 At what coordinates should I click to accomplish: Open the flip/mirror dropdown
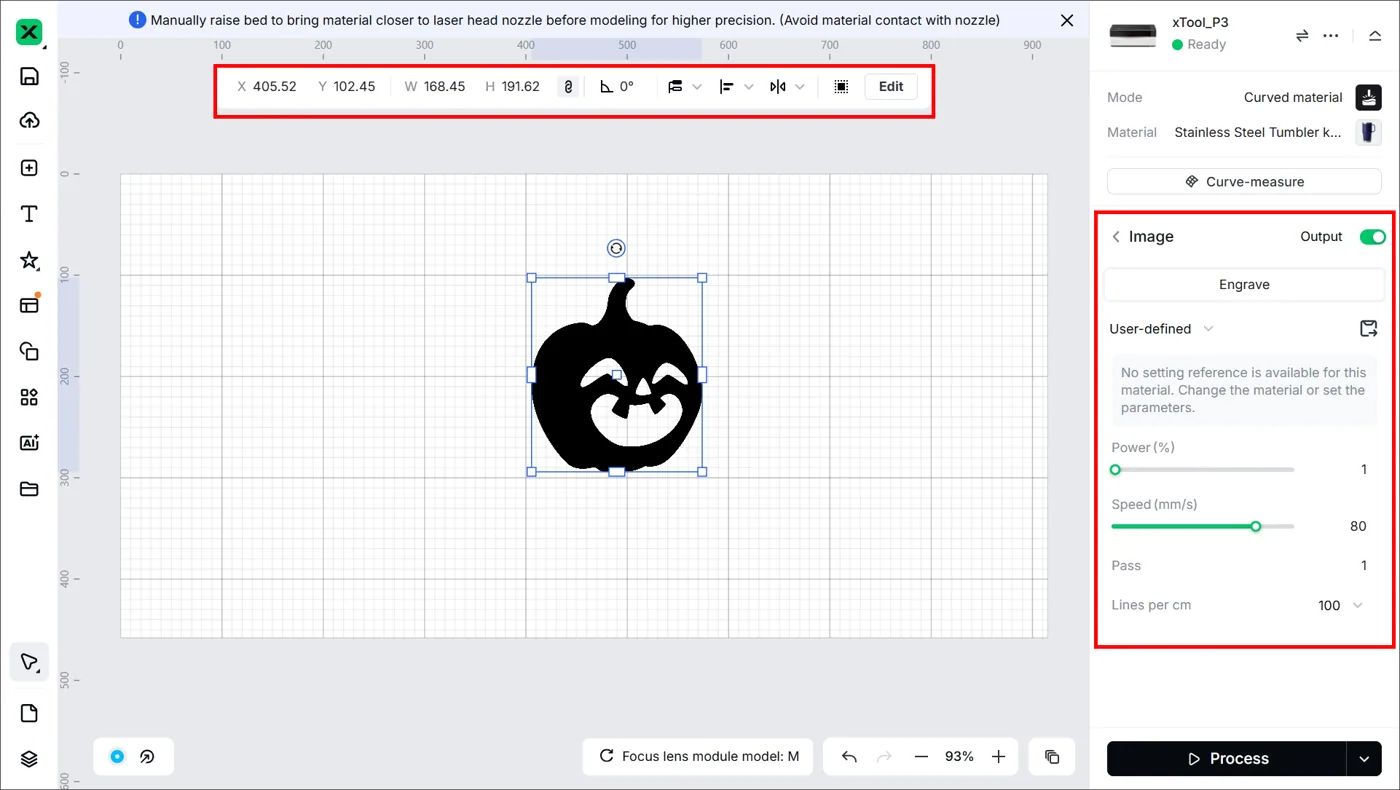787,87
